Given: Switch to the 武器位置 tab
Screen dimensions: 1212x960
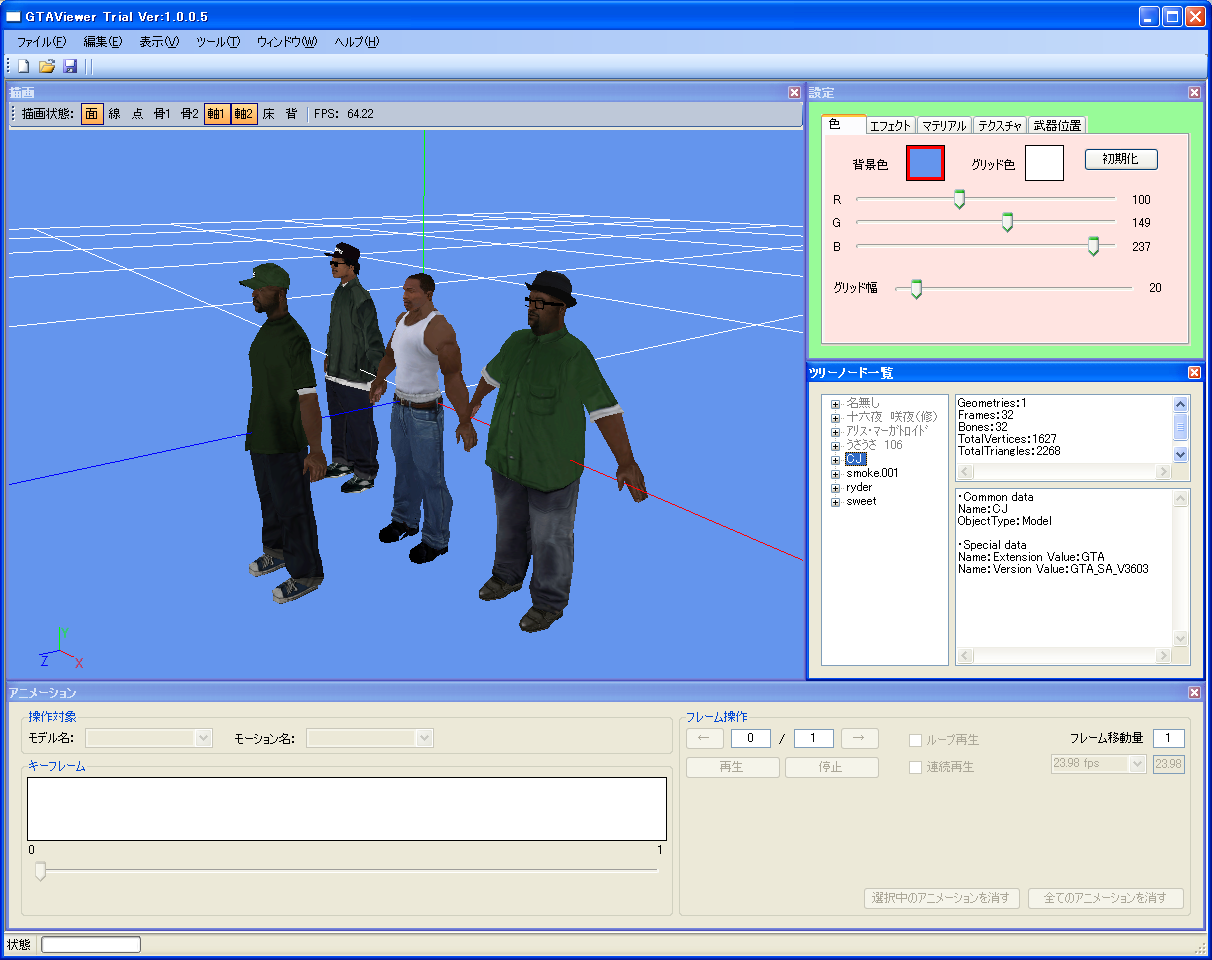Looking at the screenshot, I should 1057,126.
